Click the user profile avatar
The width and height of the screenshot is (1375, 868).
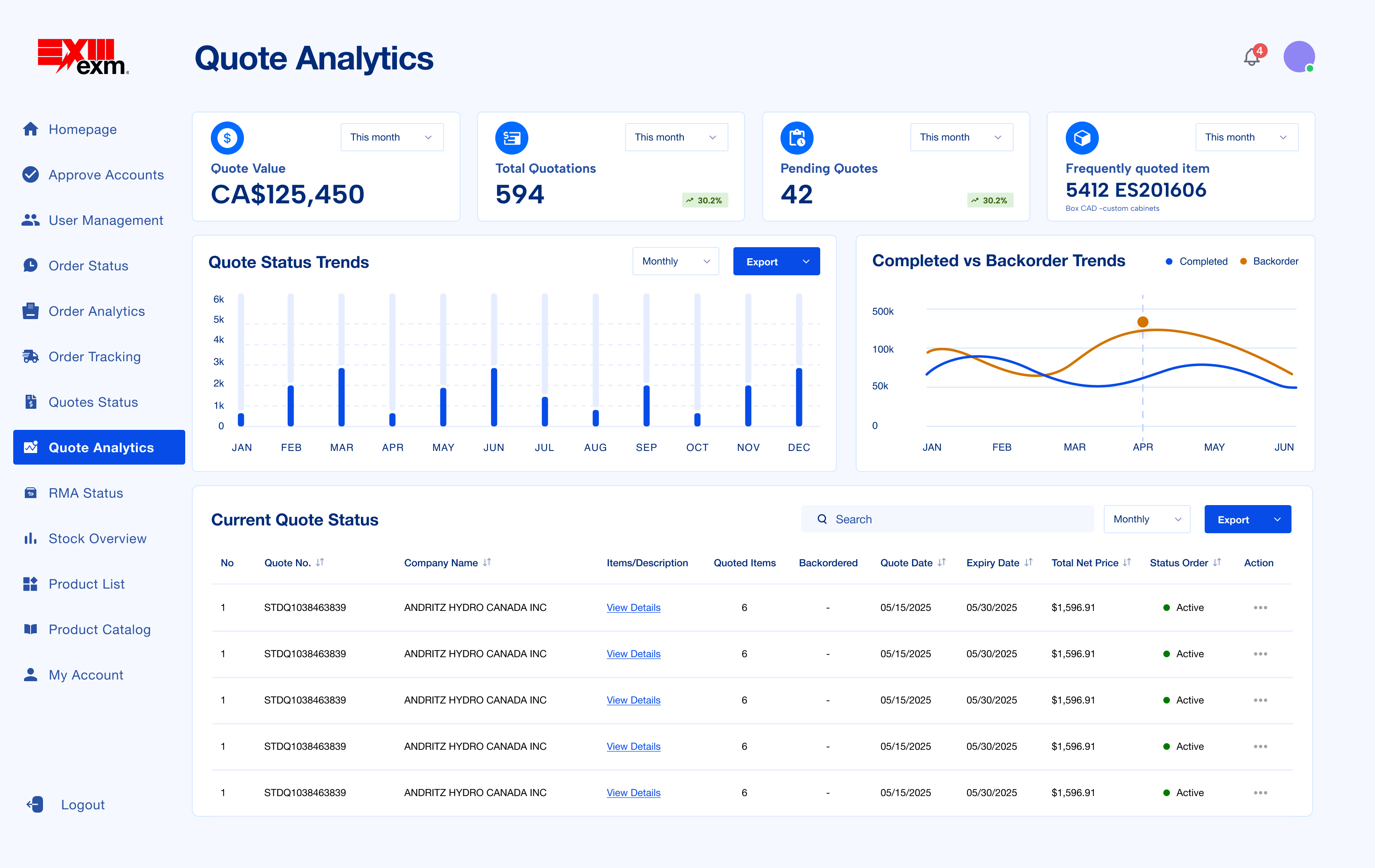click(x=1299, y=57)
